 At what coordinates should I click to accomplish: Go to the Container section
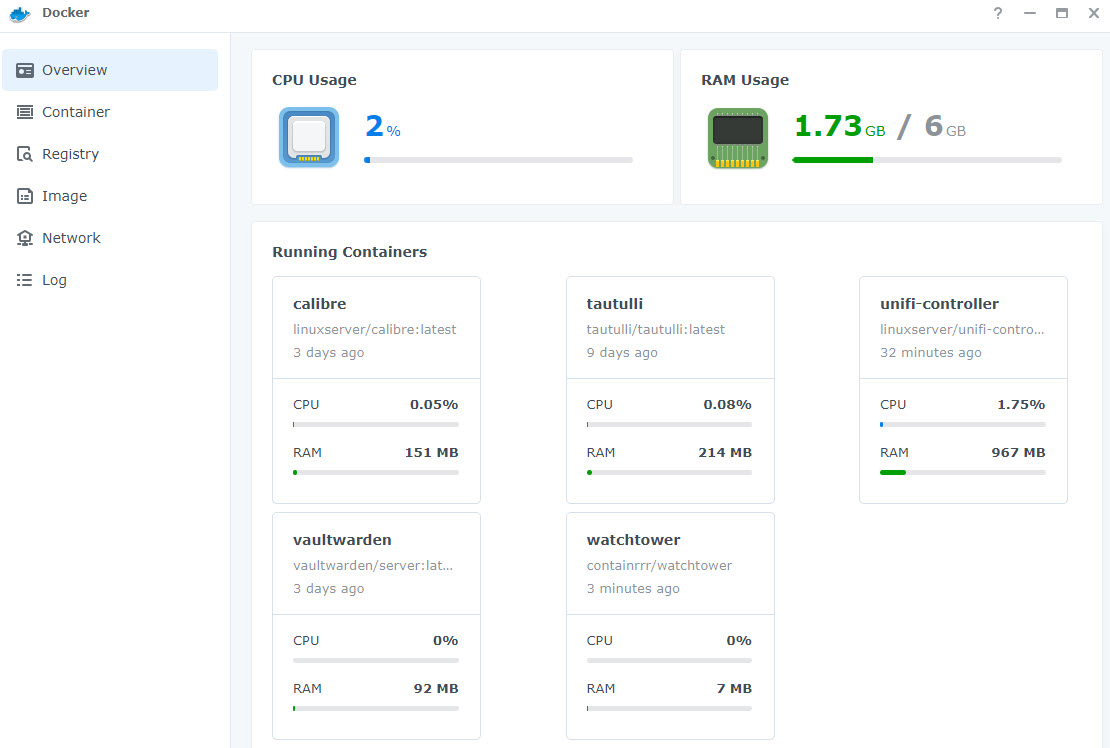(x=110, y=112)
